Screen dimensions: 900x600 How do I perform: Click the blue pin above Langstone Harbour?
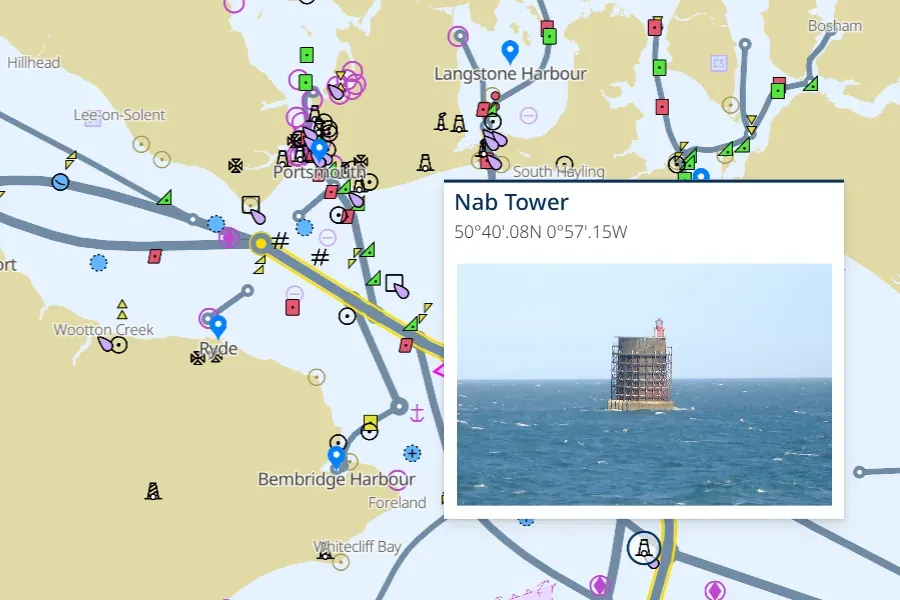[x=510, y=50]
